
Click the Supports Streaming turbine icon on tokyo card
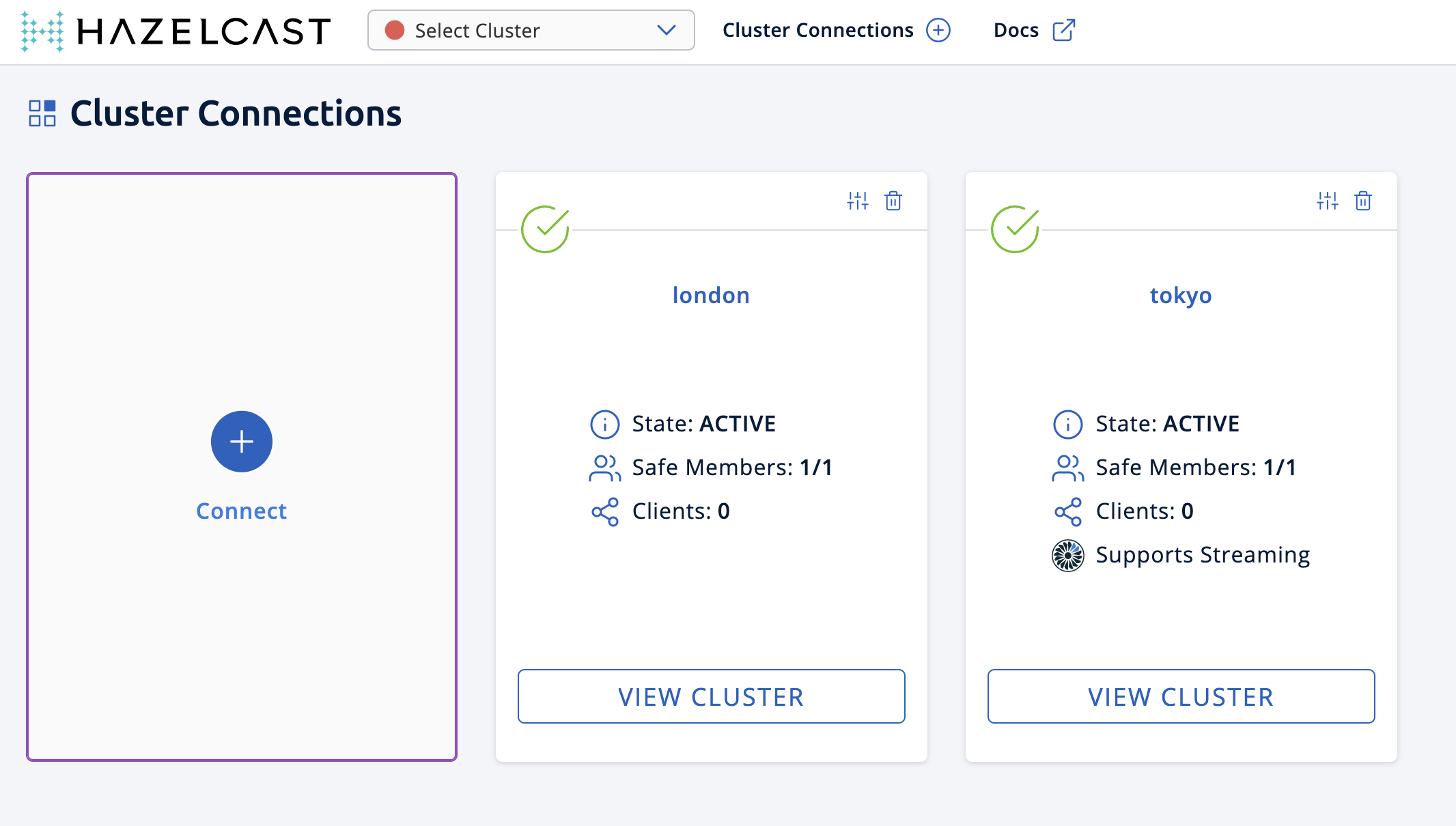pos(1068,555)
